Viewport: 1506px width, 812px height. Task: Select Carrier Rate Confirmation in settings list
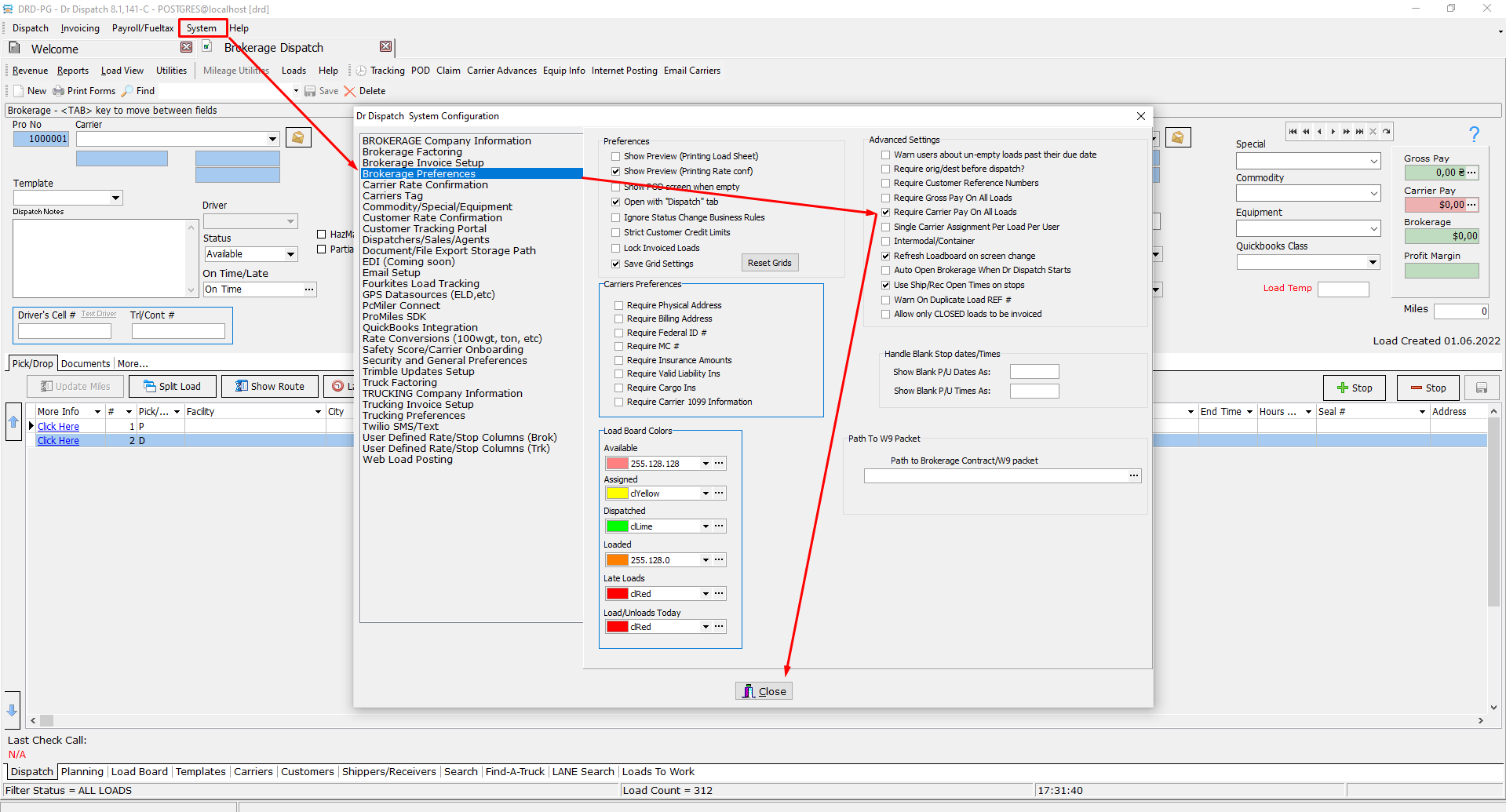point(425,185)
